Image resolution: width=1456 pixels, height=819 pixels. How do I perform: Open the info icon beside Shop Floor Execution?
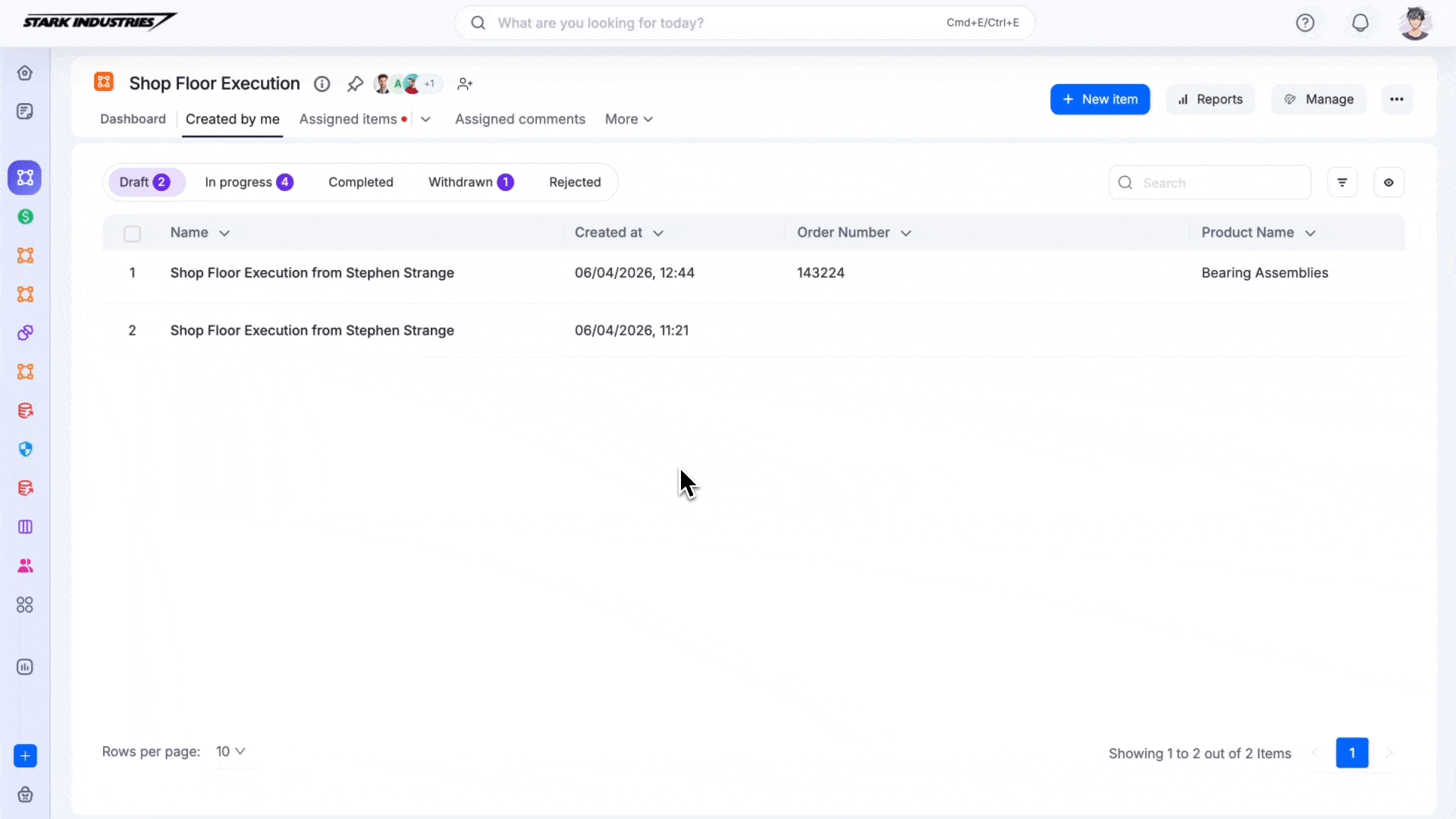322,84
